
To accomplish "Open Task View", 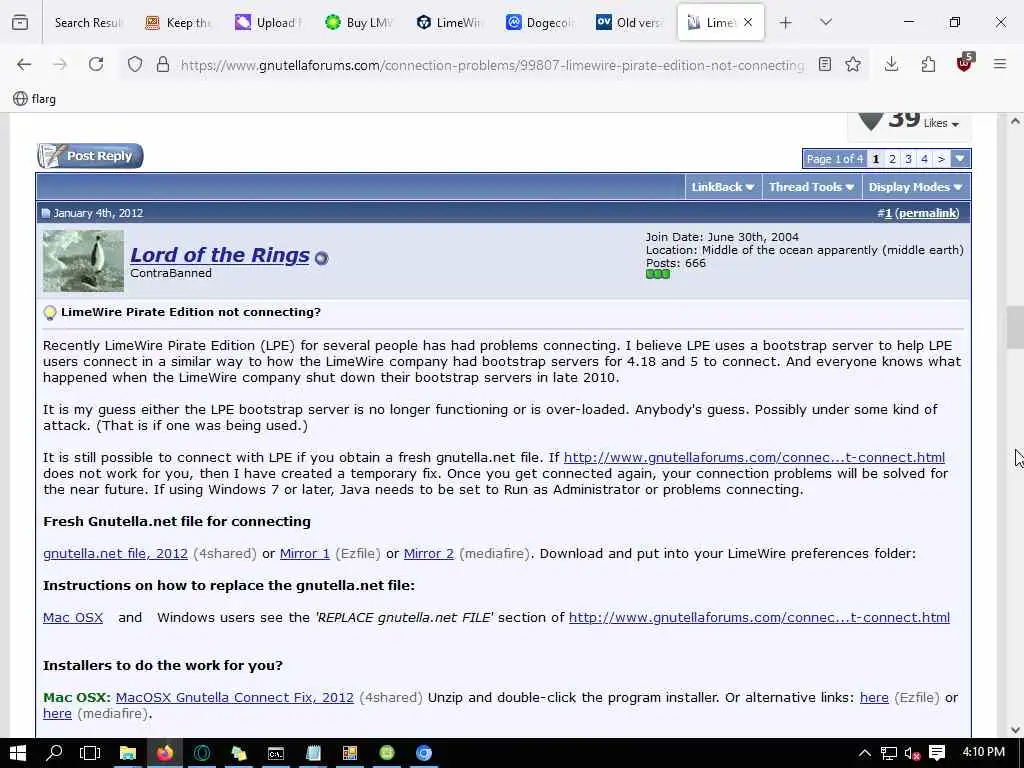I will point(90,753).
